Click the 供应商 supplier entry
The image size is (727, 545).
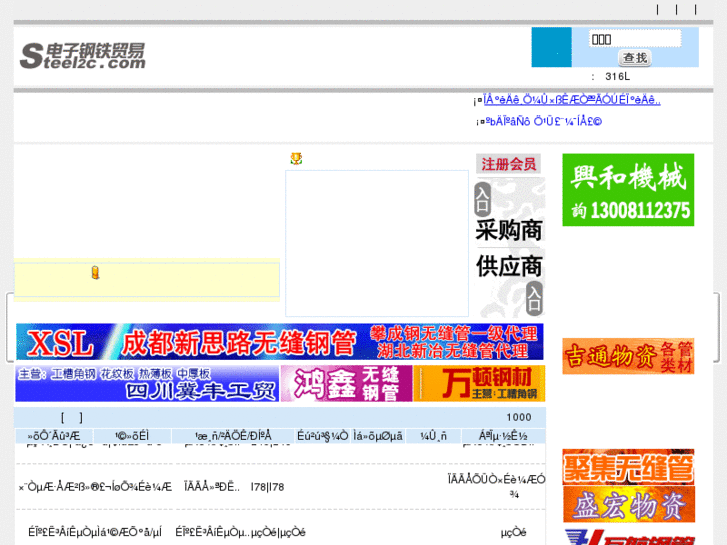[509, 266]
